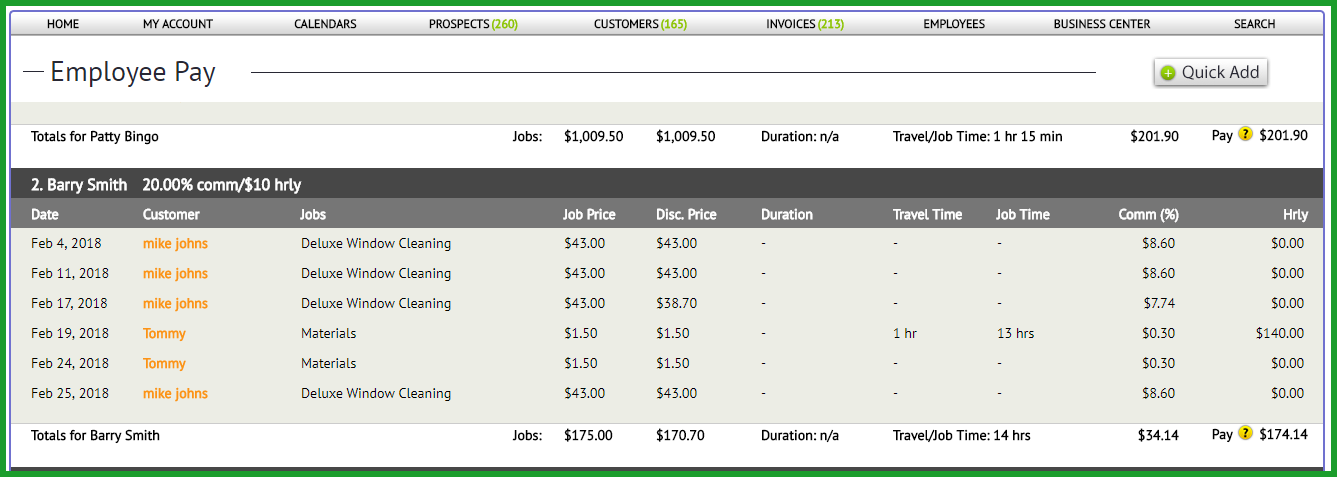Open mike johns link for Feb 11, 2018

coord(175,273)
